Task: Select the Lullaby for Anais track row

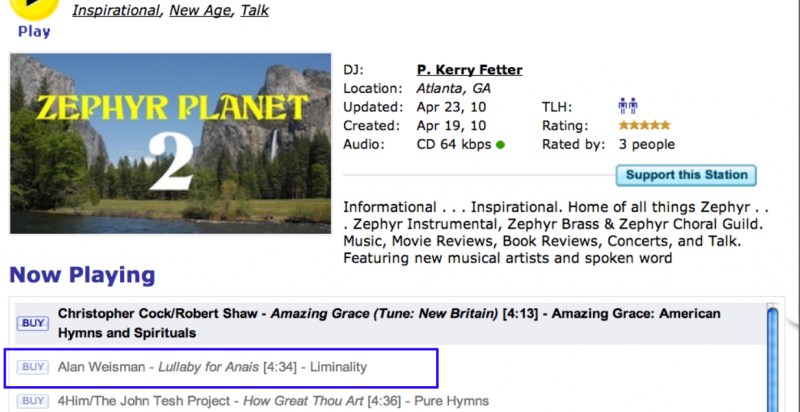Action: click(x=212, y=368)
